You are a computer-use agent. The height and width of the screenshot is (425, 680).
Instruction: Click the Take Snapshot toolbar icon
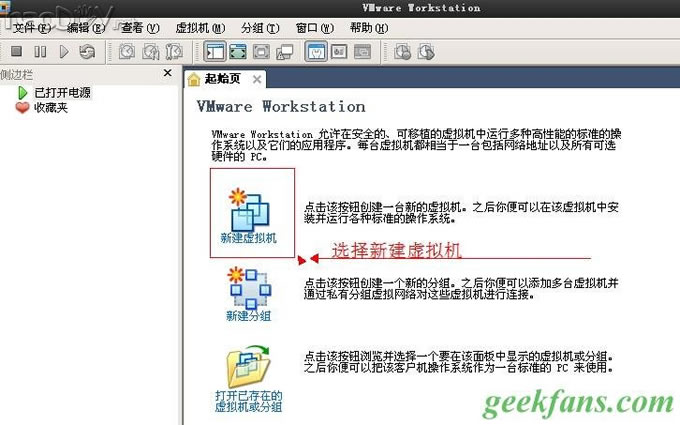pyautogui.click(x=127, y=51)
